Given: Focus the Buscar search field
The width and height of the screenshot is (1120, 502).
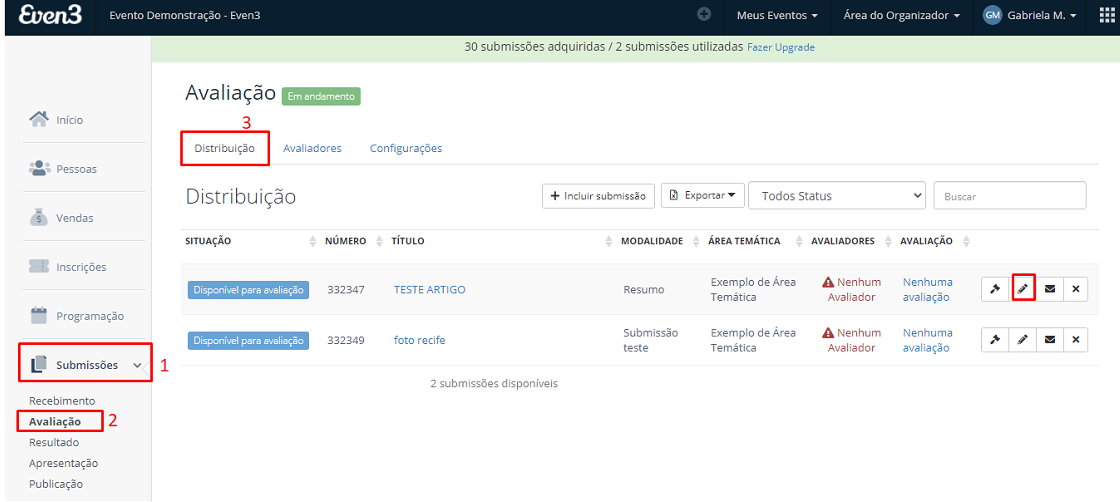Looking at the screenshot, I should [1010, 196].
